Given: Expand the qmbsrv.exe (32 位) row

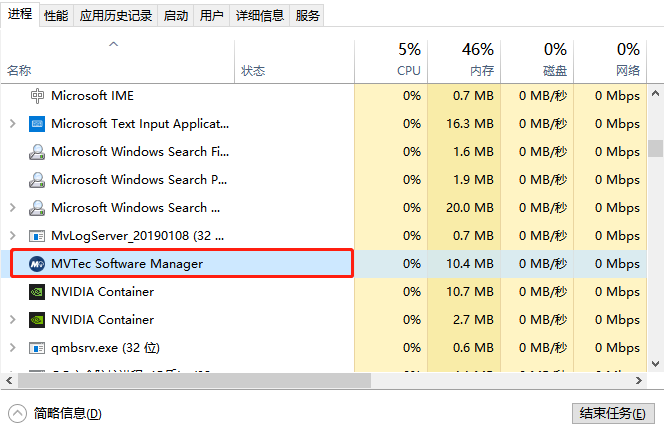Looking at the screenshot, I should (13, 348).
